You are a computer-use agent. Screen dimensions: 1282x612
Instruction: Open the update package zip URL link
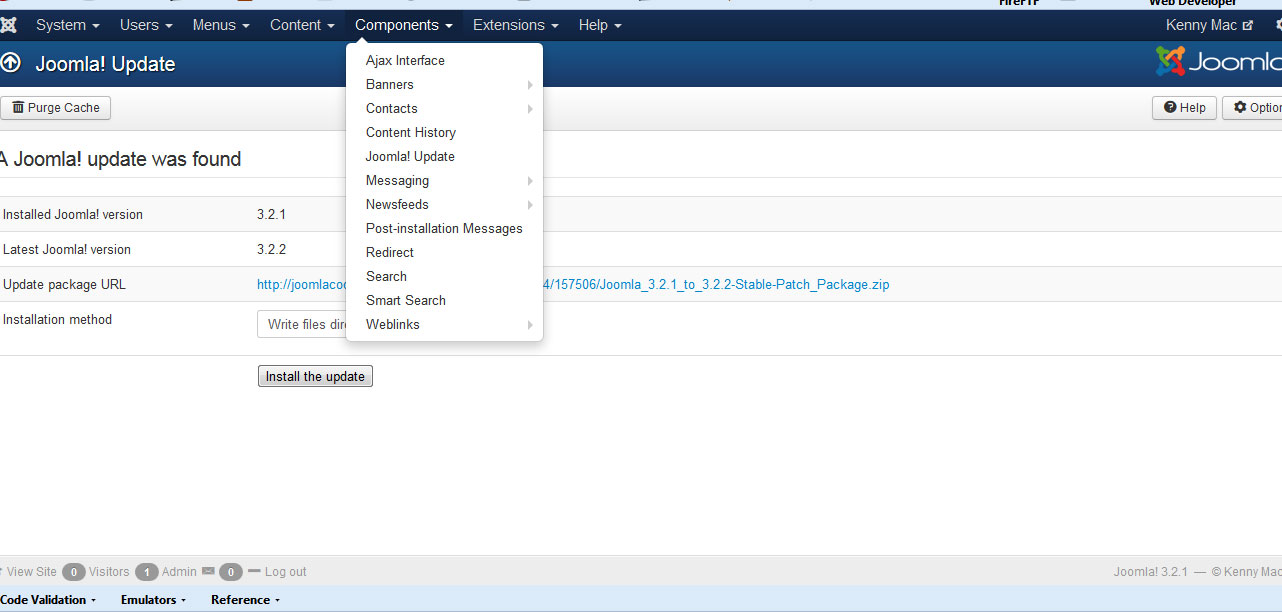716,284
